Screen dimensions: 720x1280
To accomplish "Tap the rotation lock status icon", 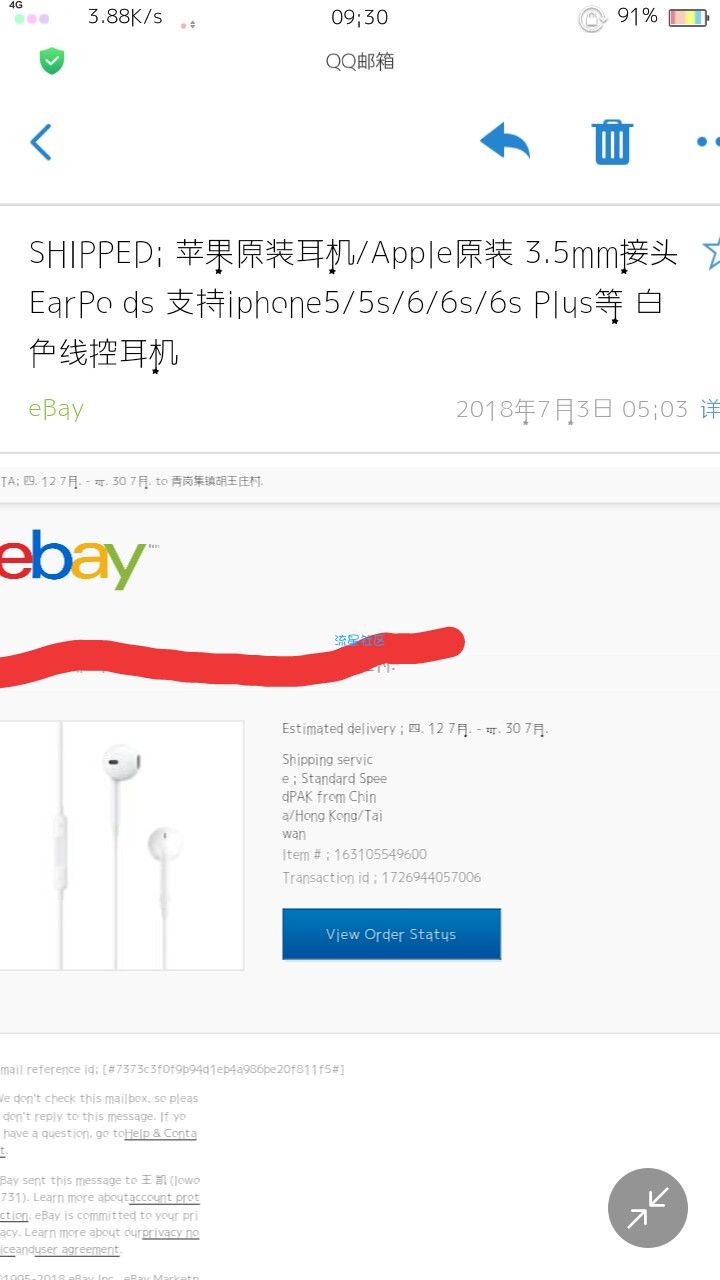I will [x=593, y=18].
